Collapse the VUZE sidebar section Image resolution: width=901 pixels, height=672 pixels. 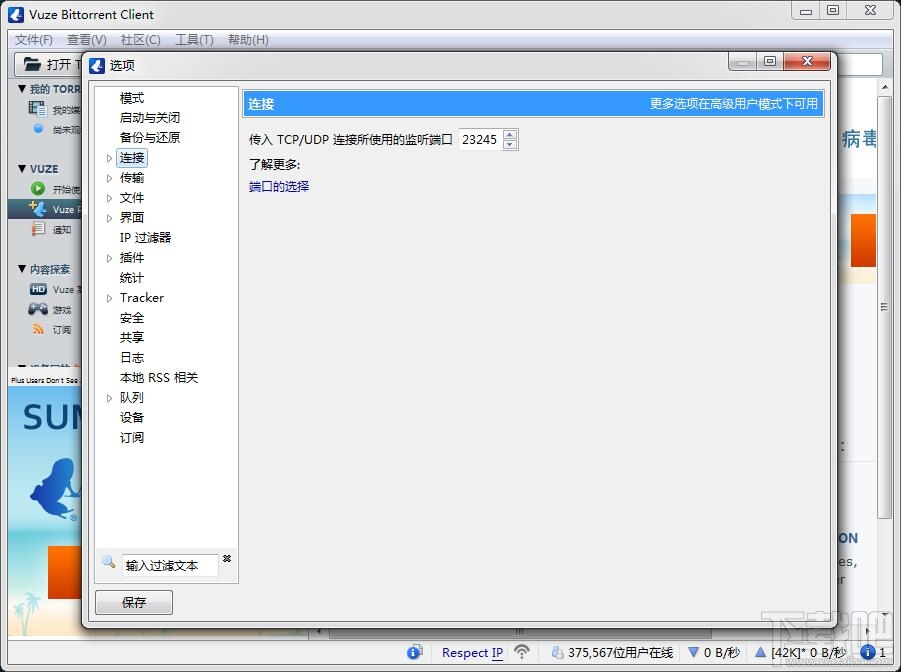(x=22, y=168)
